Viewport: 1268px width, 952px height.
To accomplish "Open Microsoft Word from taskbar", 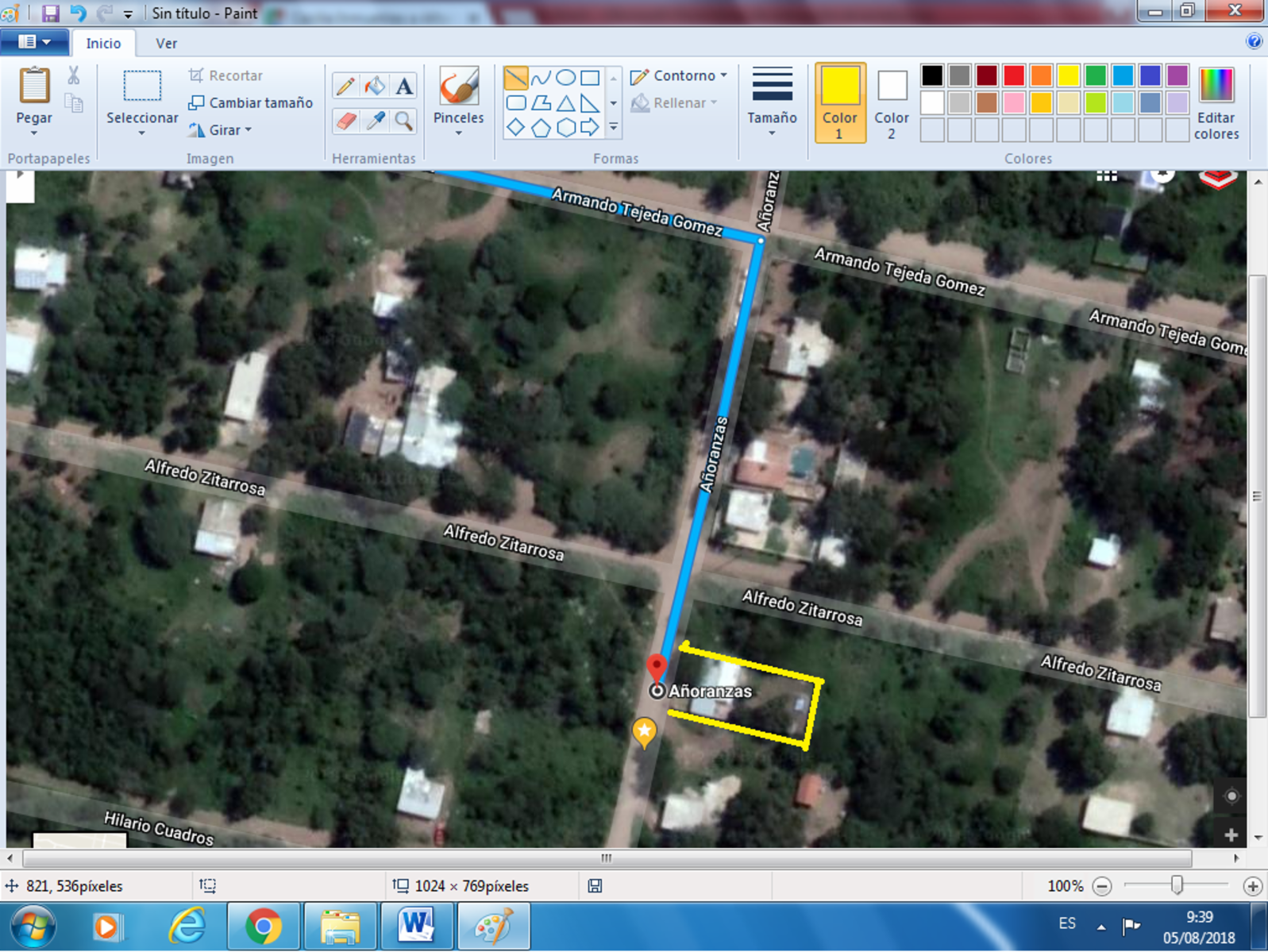I will 417,927.
